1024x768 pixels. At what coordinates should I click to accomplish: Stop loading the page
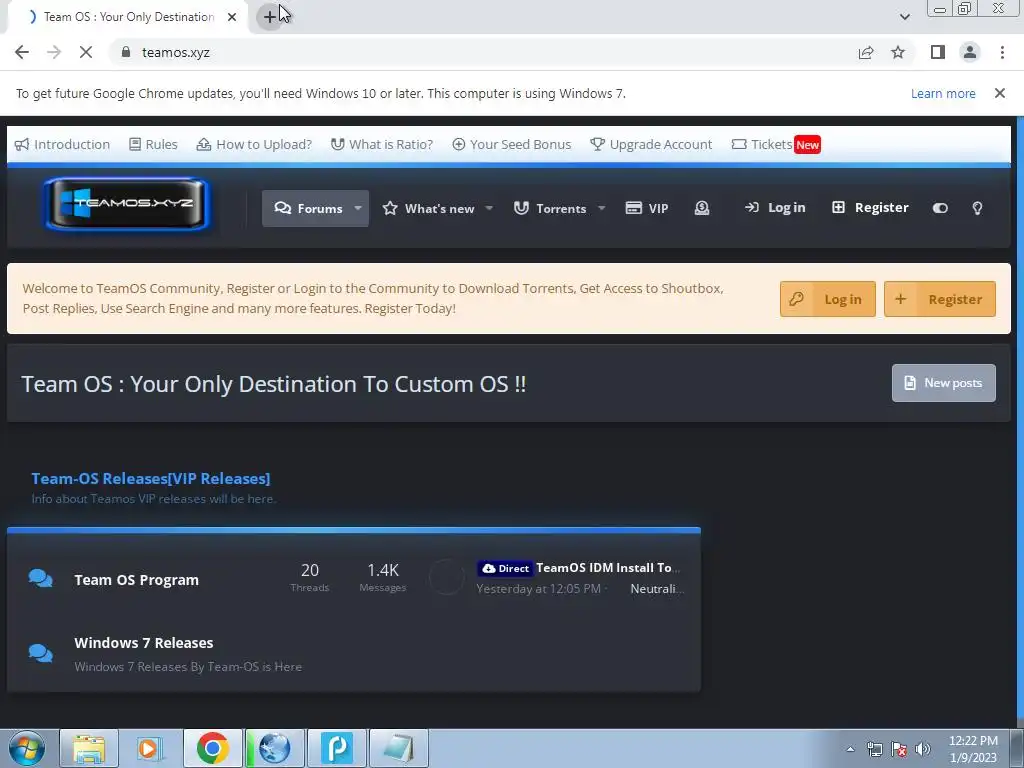pos(86,52)
